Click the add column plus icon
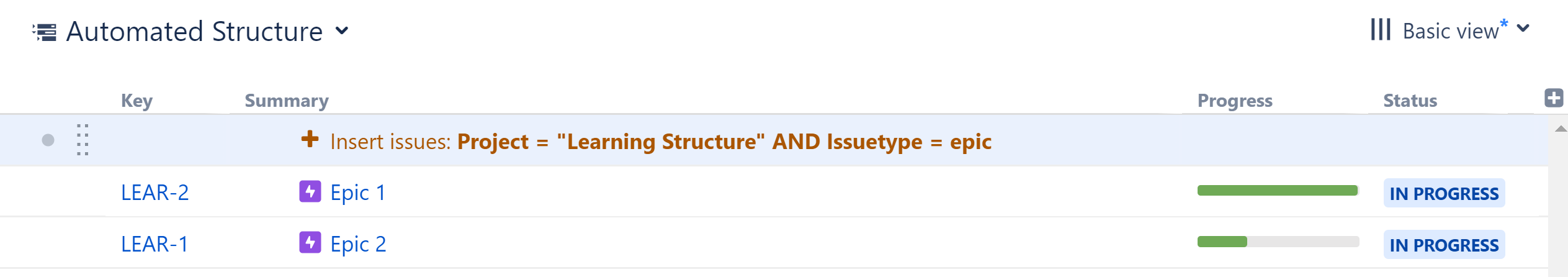Image resolution: width=1568 pixels, height=277 pixels. pos(1554,98)
